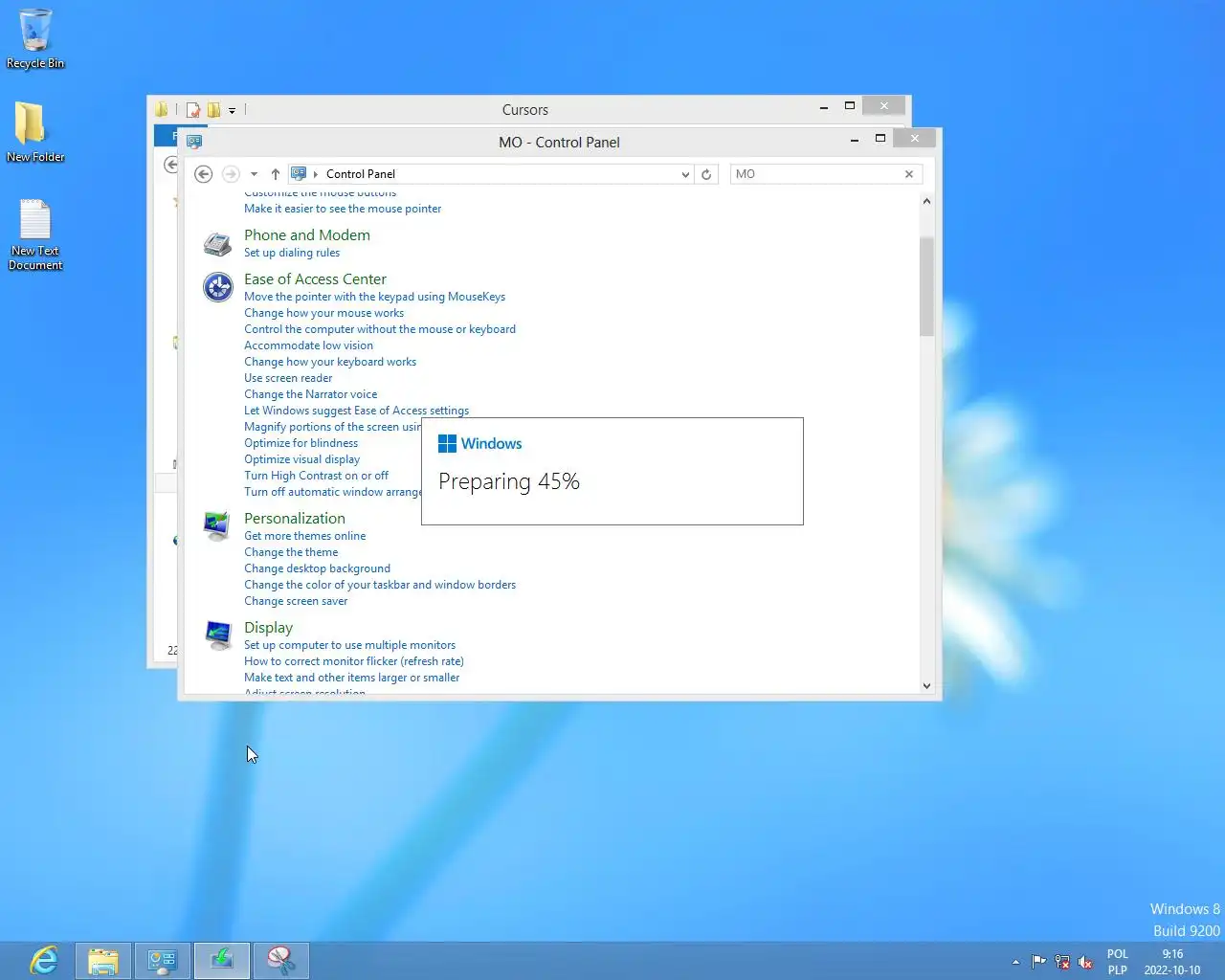Screen dimensions: 1225x980
Task: Open the Phone and Modem heading
Action: (307, 234)
